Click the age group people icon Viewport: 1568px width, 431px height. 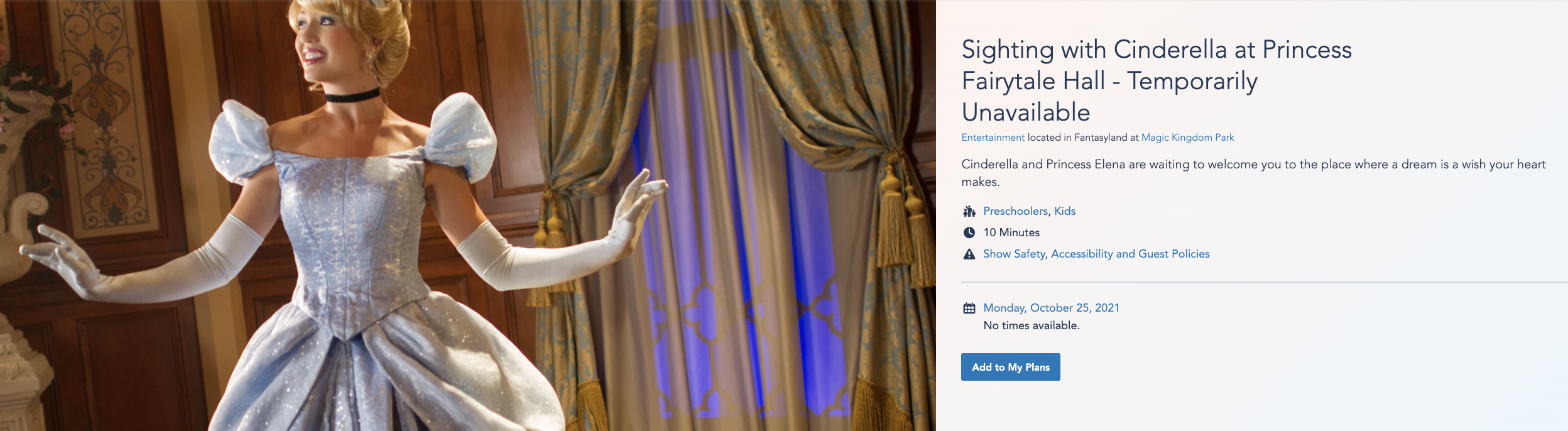pyautogui.click(x=969, y=211)
